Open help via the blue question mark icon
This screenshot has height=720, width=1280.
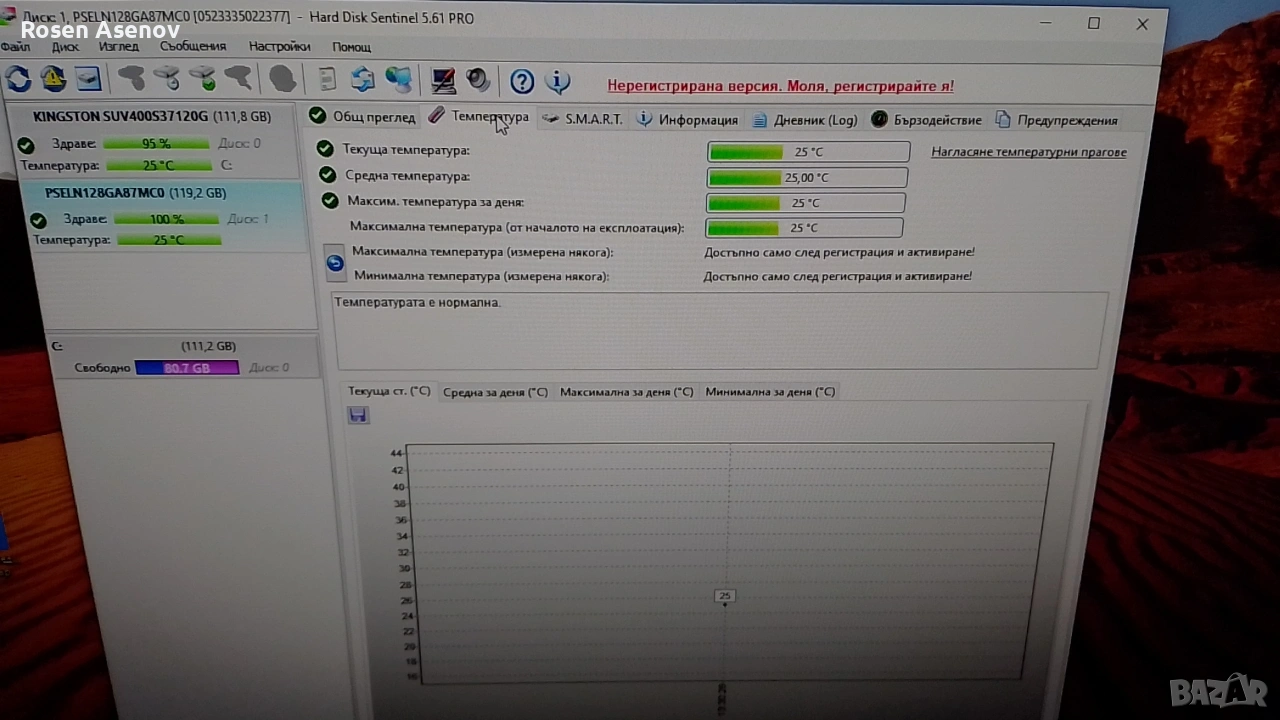click(x=522, y=81)
